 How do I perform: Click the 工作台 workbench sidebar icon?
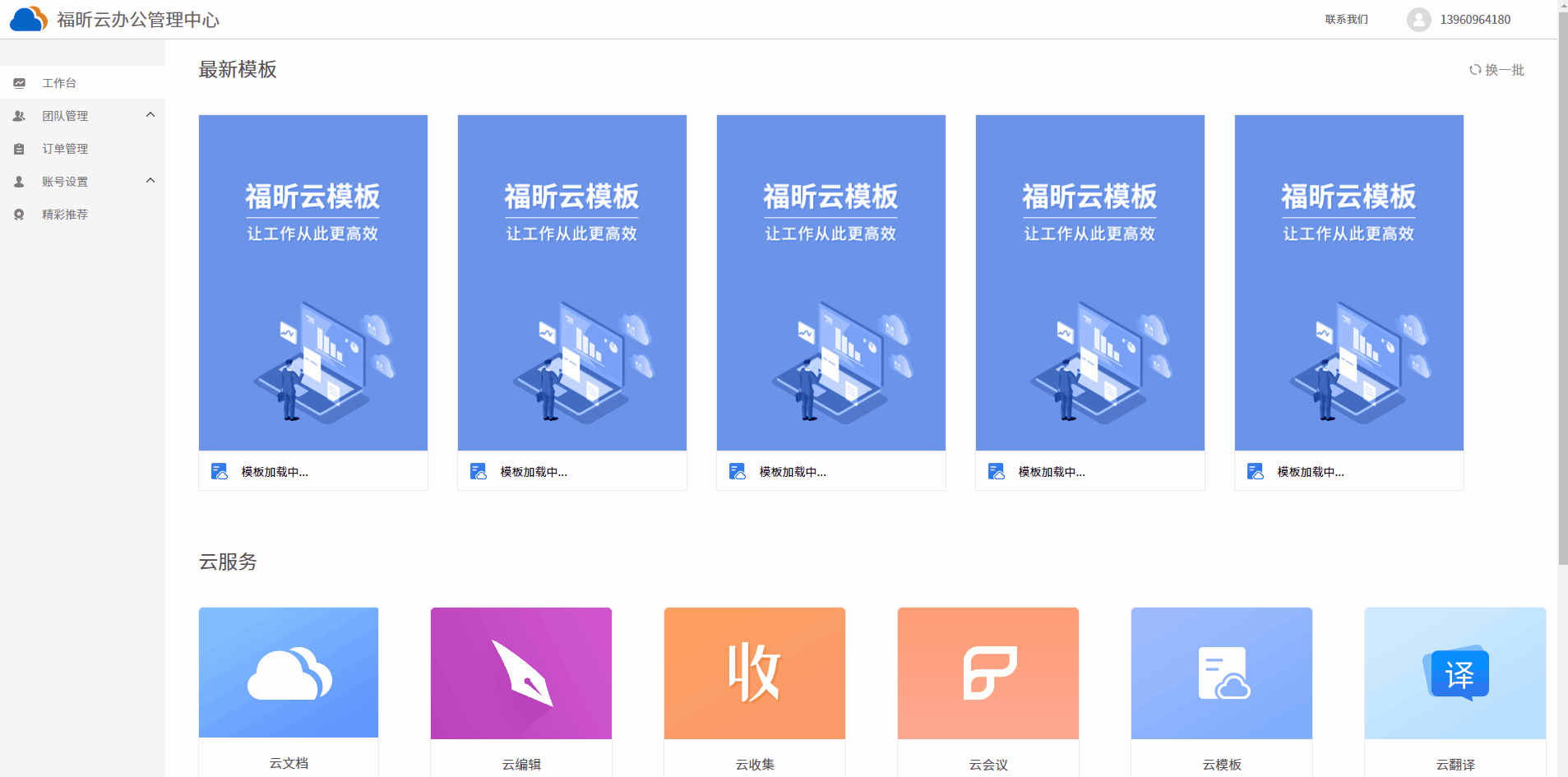tap(20, 82)
